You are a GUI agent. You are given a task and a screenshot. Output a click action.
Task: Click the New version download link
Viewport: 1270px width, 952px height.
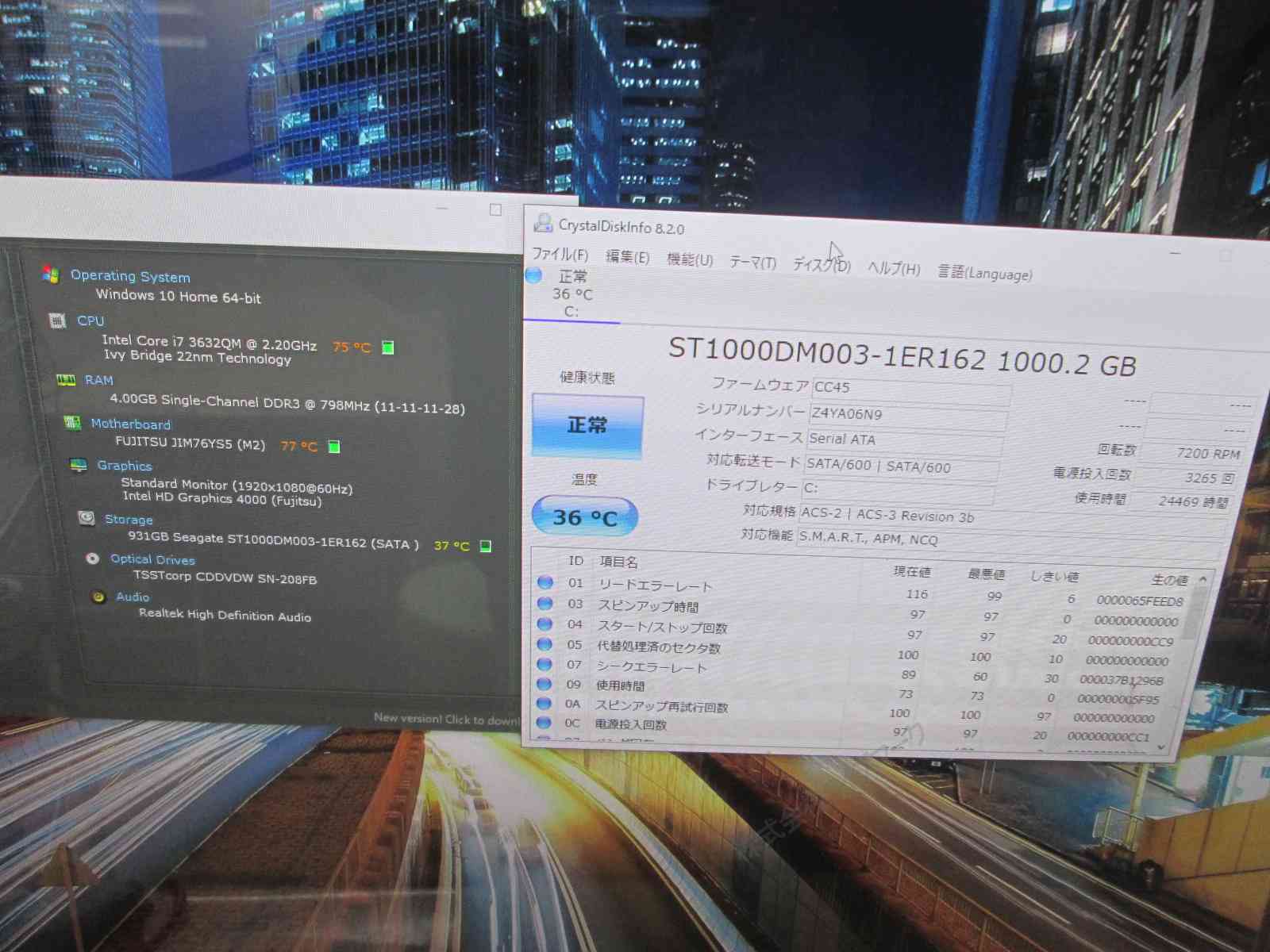pyautogui.click(x=446, y=719)
